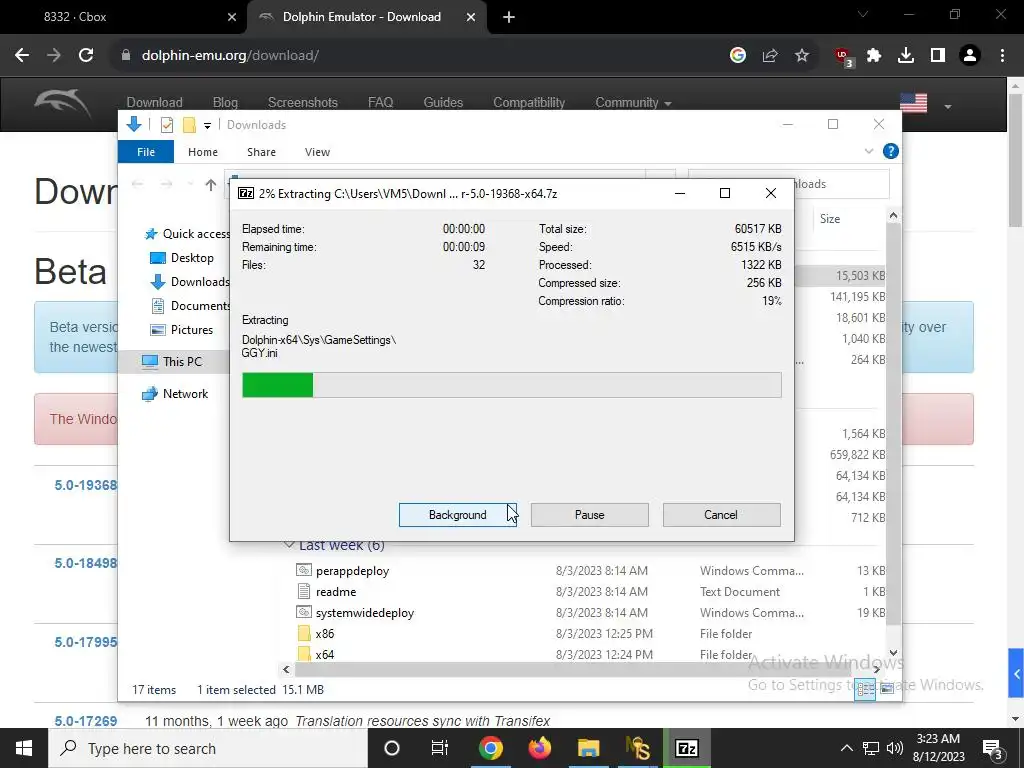Viewport: 1024px width, 768px height.
Task: Open the Blog page on Dolphin site
Action: [225, 103]
